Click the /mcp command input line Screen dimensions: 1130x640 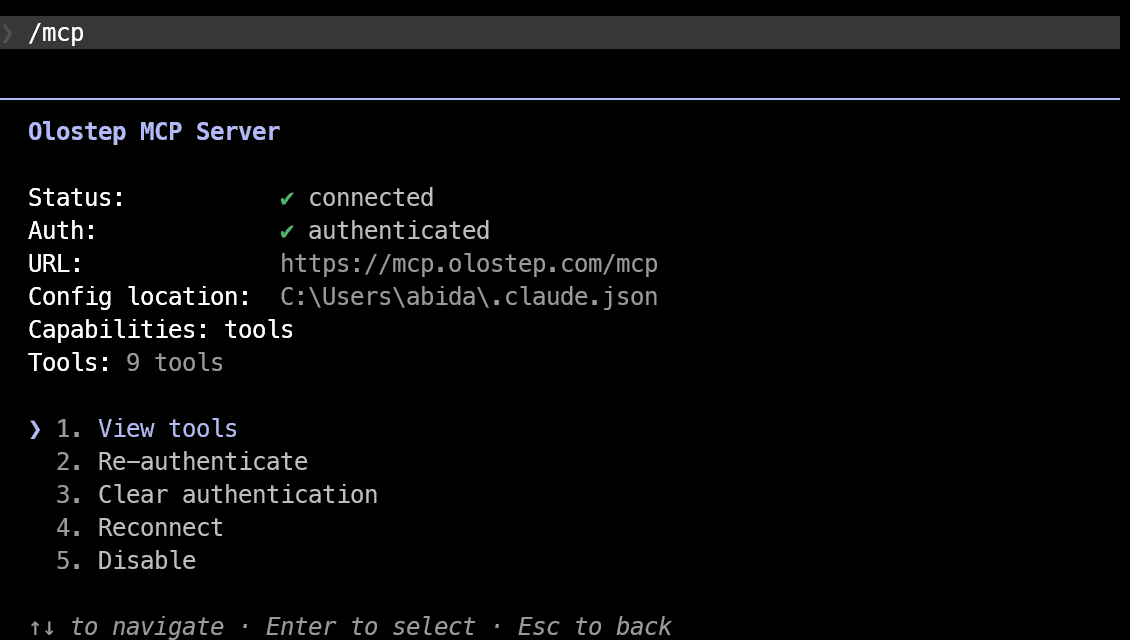pos(560,33)
